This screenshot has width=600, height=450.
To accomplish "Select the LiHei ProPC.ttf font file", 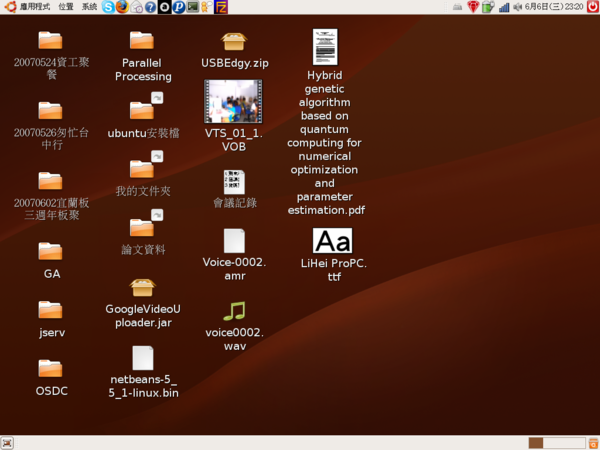I will point(333,241).
